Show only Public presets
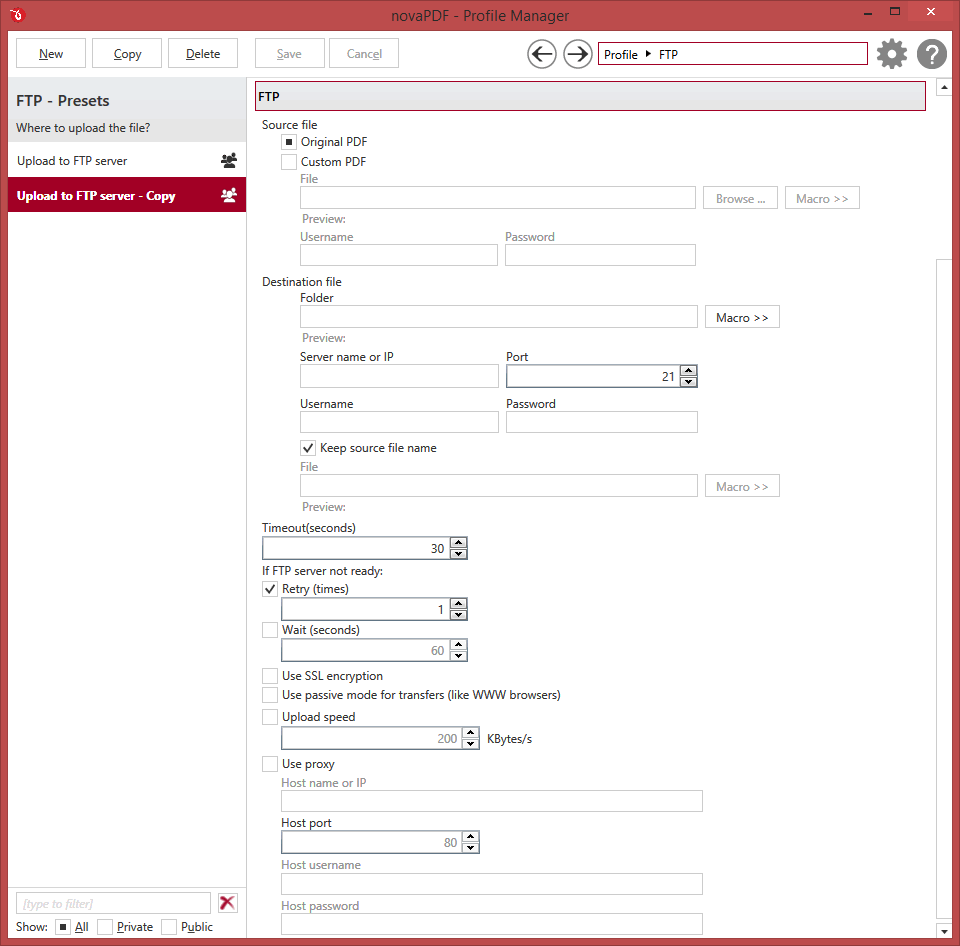 pos(169,927)
